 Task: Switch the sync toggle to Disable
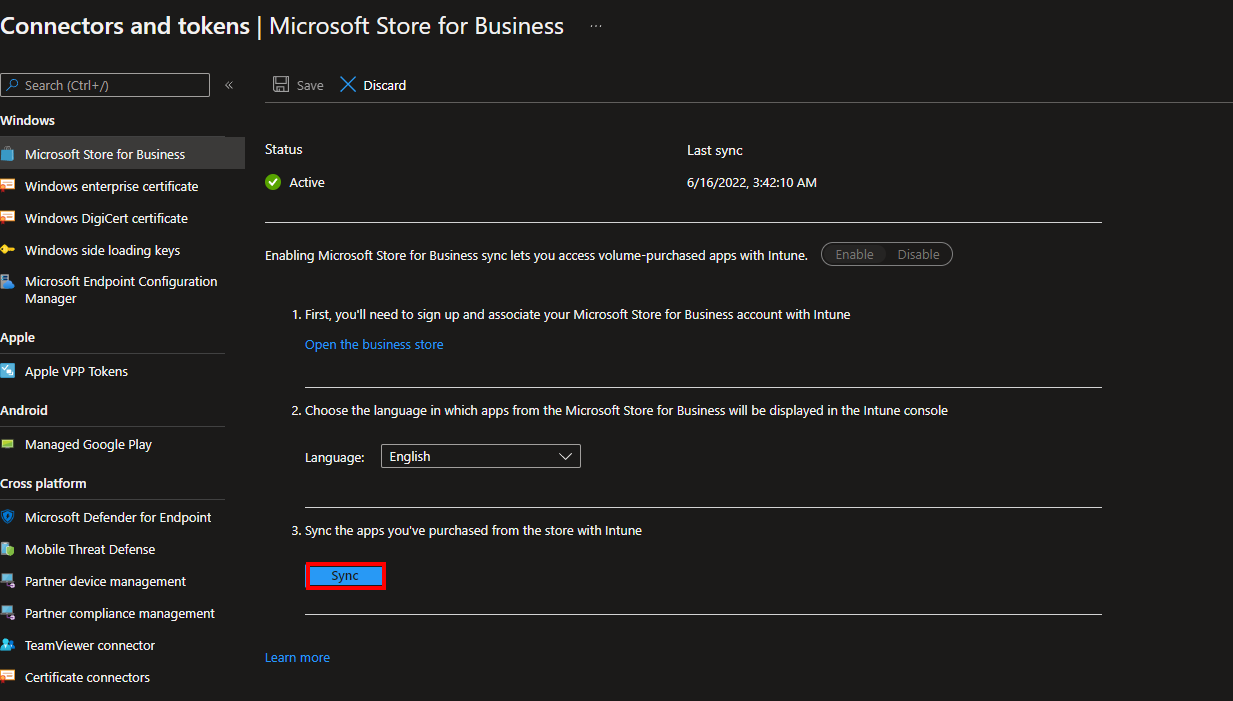(x=918, y=255)
